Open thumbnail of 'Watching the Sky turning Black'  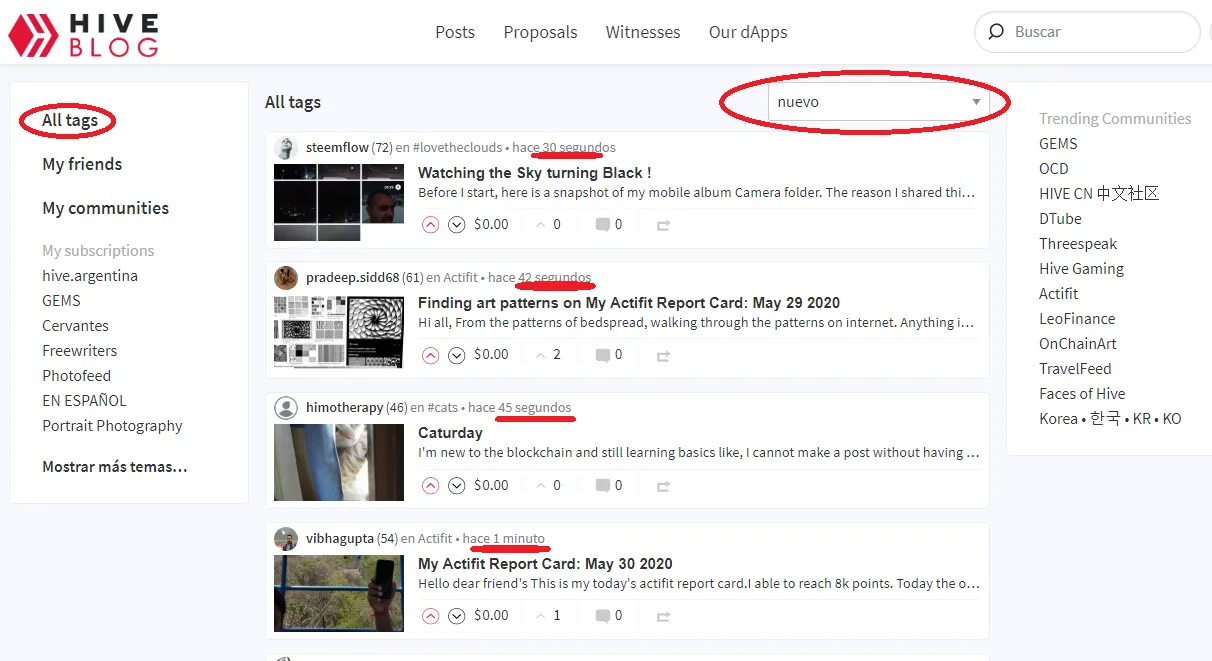click(x=339, y=203)
